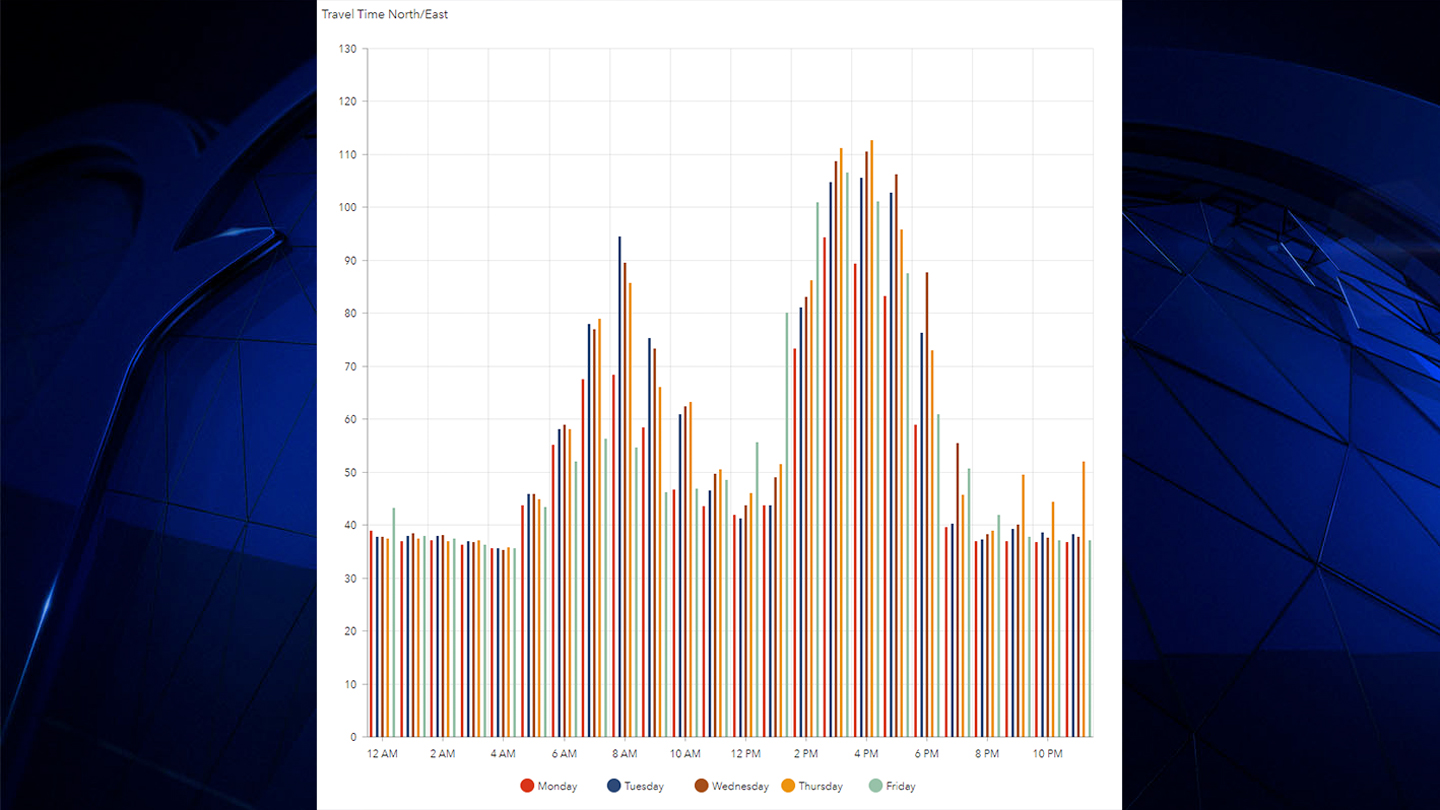Hide the Tuesday series via its legend label

(x=644, y=787)
